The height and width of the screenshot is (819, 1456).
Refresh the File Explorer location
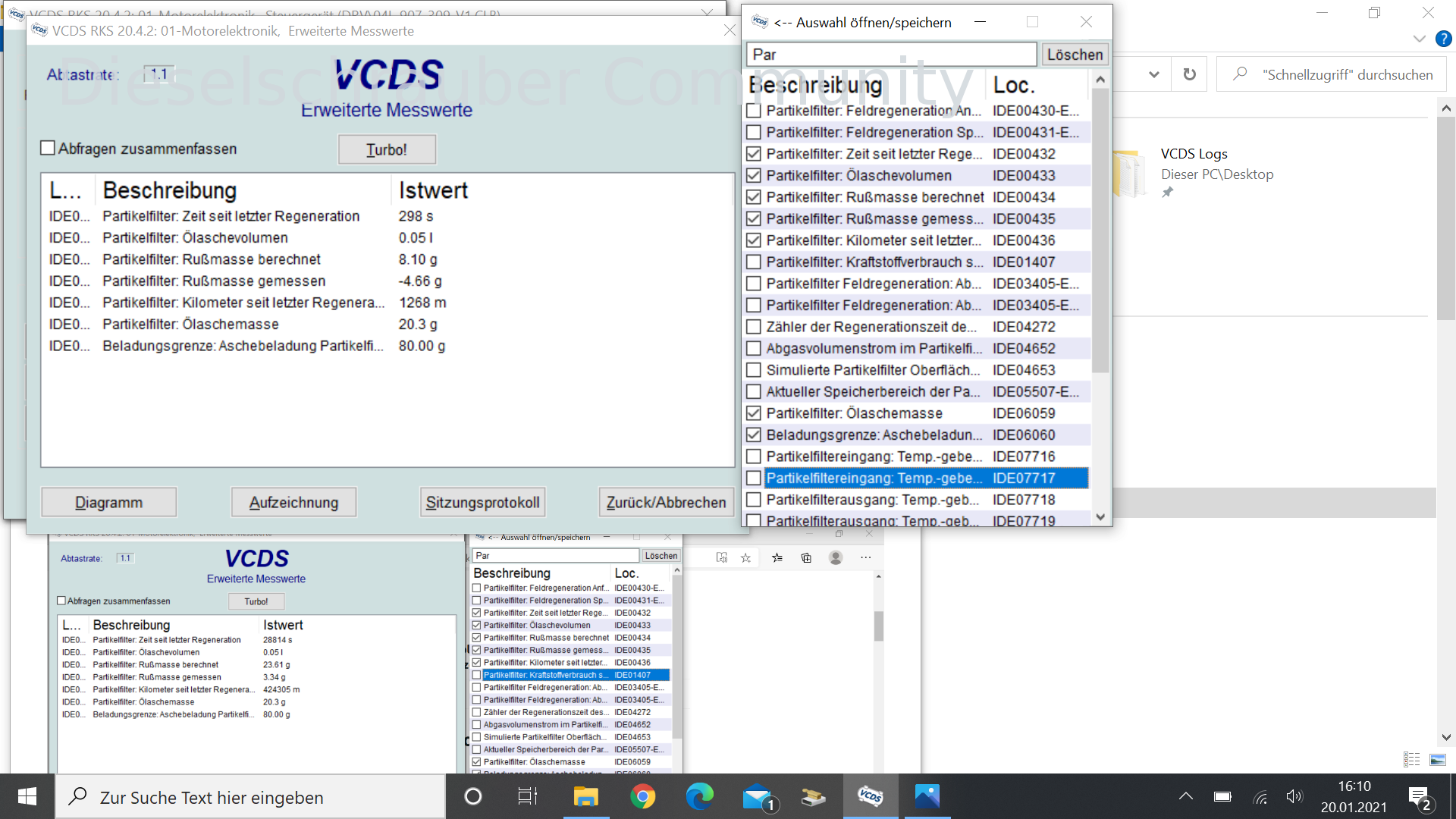click(x=1189, y=74)
